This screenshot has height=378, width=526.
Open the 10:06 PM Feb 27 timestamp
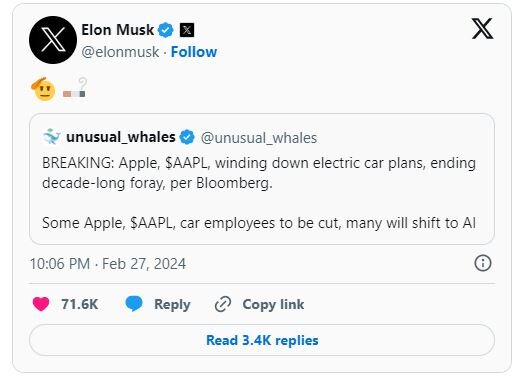click(x=108, y=264)
